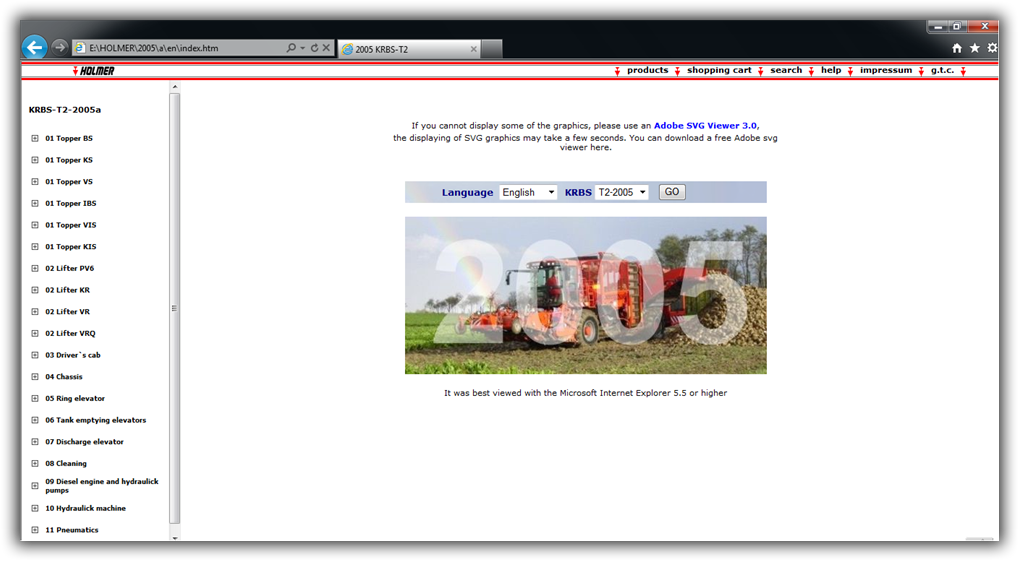
Task: Expand the 01 Topper KIS node
Action: click(35, 247)
